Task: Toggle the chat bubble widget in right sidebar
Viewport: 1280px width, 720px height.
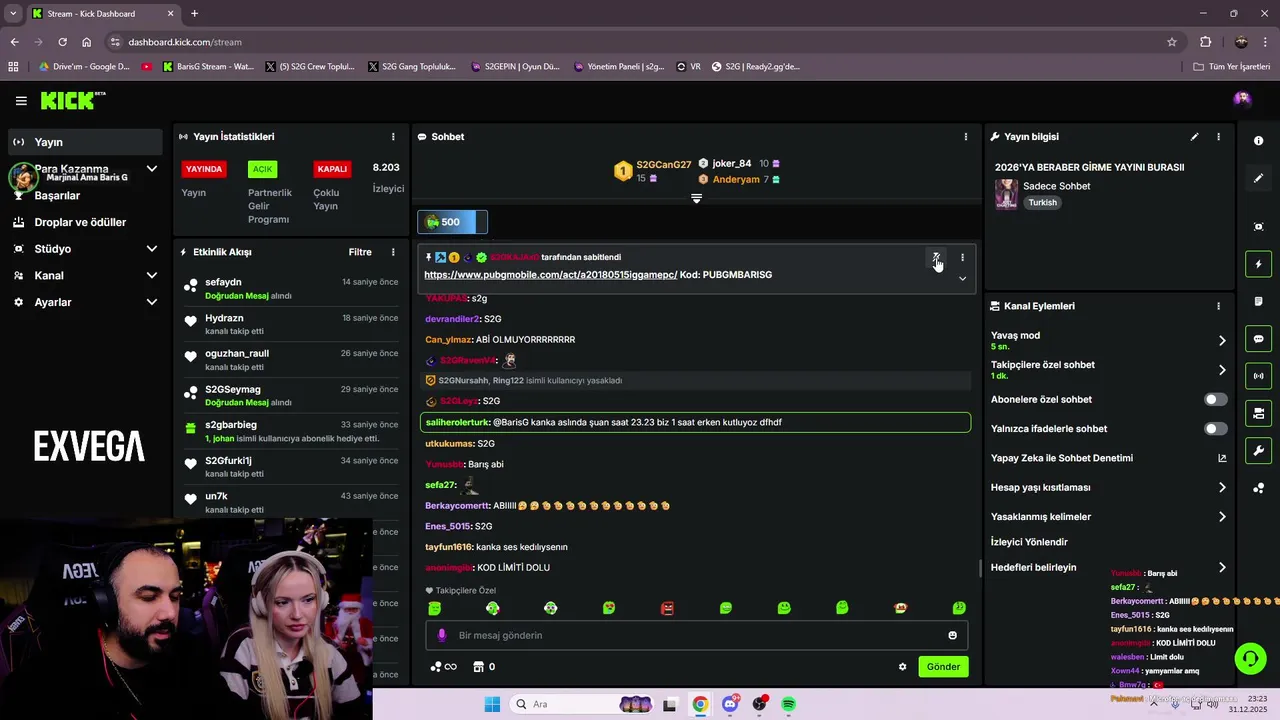Action: click(x=1258, y=339)
